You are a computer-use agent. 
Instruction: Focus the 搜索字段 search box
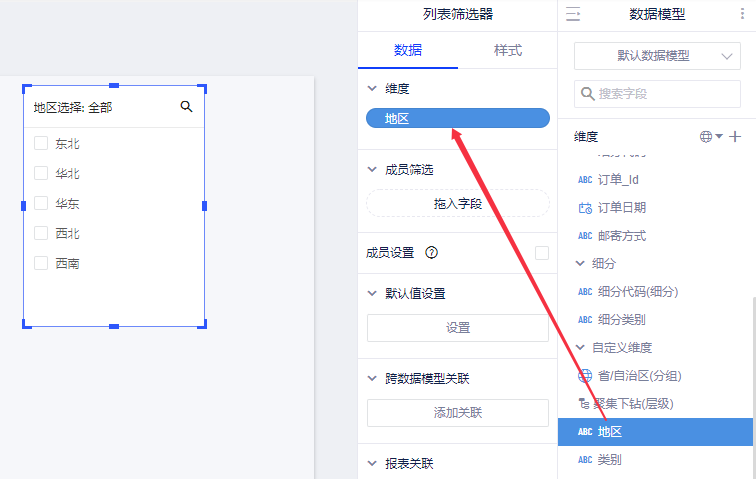(665, 94)
